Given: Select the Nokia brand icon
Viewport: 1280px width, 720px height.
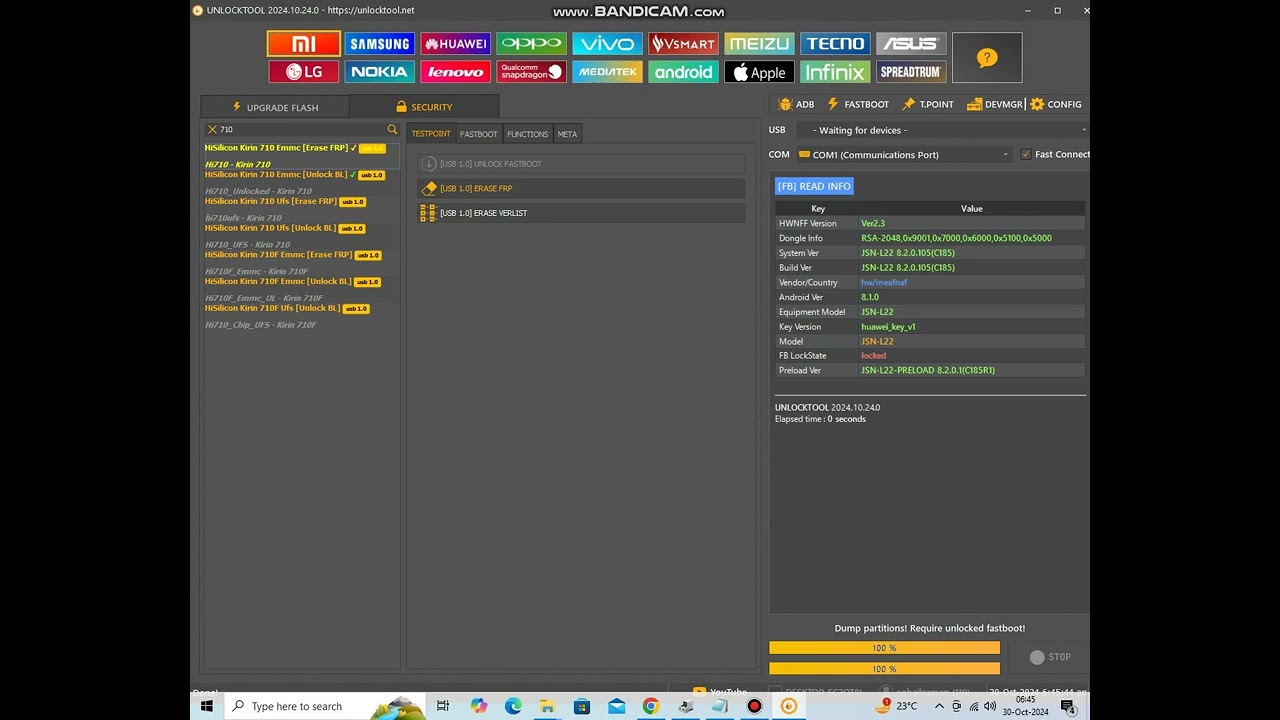Looking at the screenshot, I should tap(380, 72).
